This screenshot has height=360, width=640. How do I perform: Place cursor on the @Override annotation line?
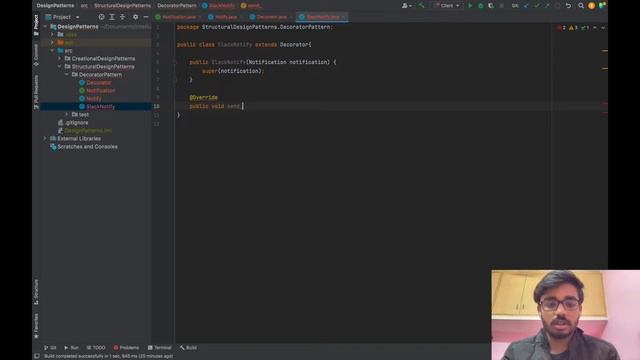203,98
